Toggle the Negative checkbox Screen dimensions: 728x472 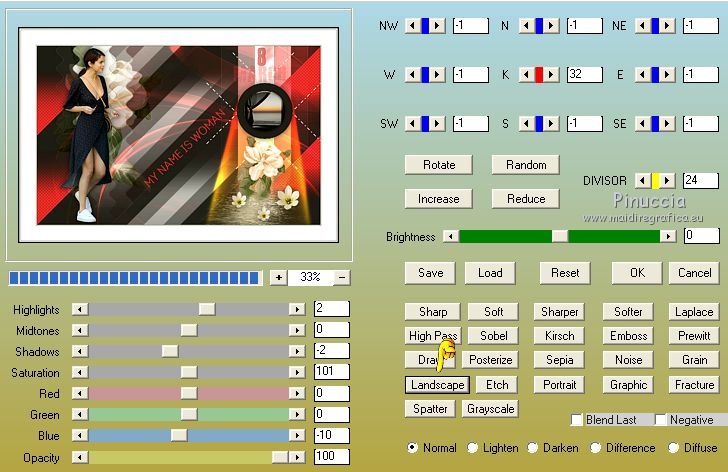pos(660,420)
